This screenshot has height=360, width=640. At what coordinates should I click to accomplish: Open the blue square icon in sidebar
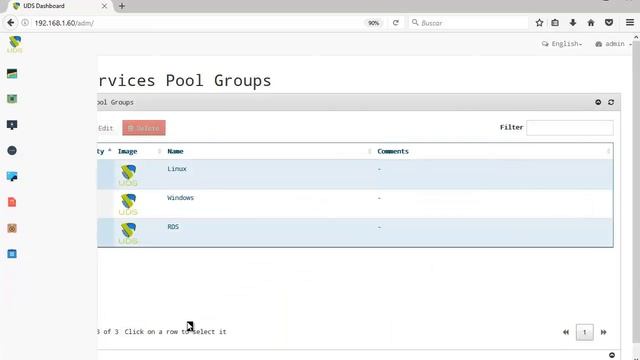pyautogui.click(x=12, y=254)
